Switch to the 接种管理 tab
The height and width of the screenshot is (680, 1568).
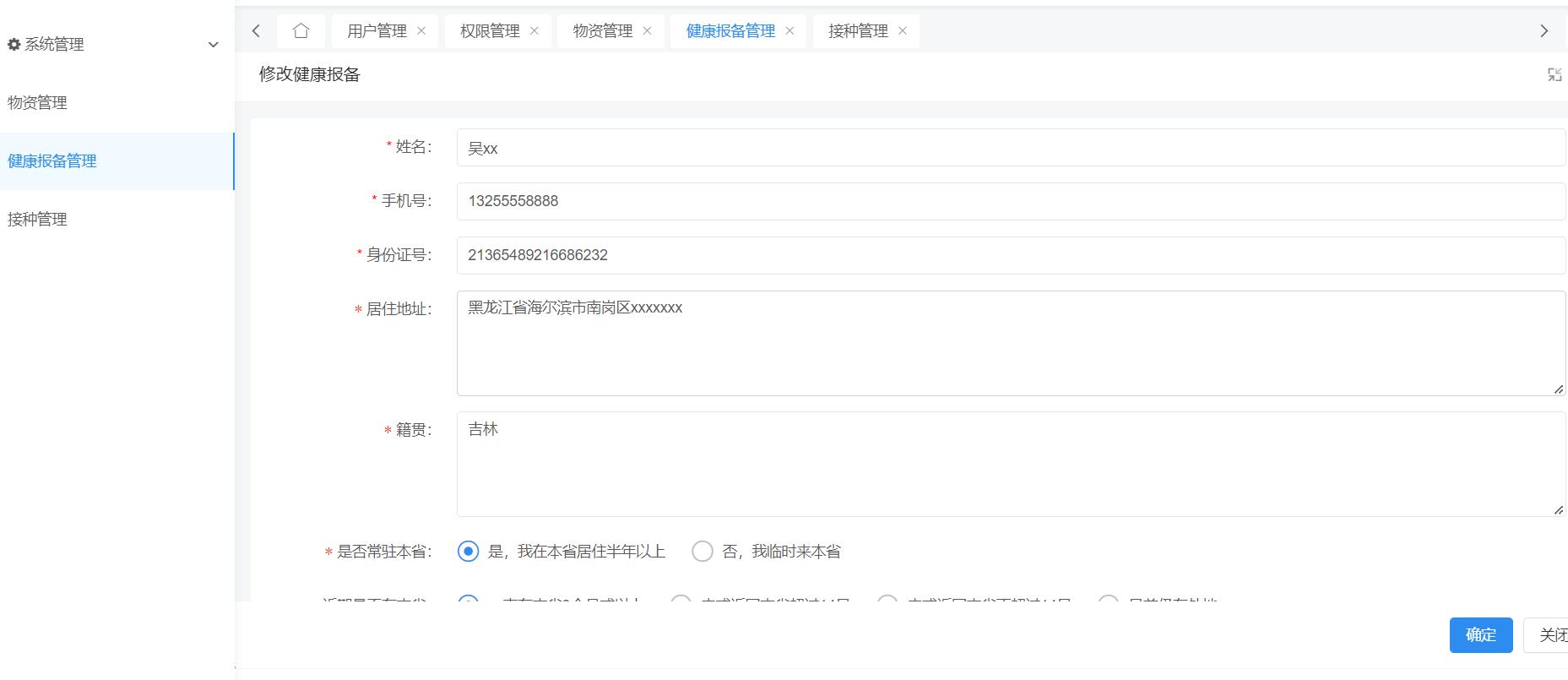click(858, 31)
